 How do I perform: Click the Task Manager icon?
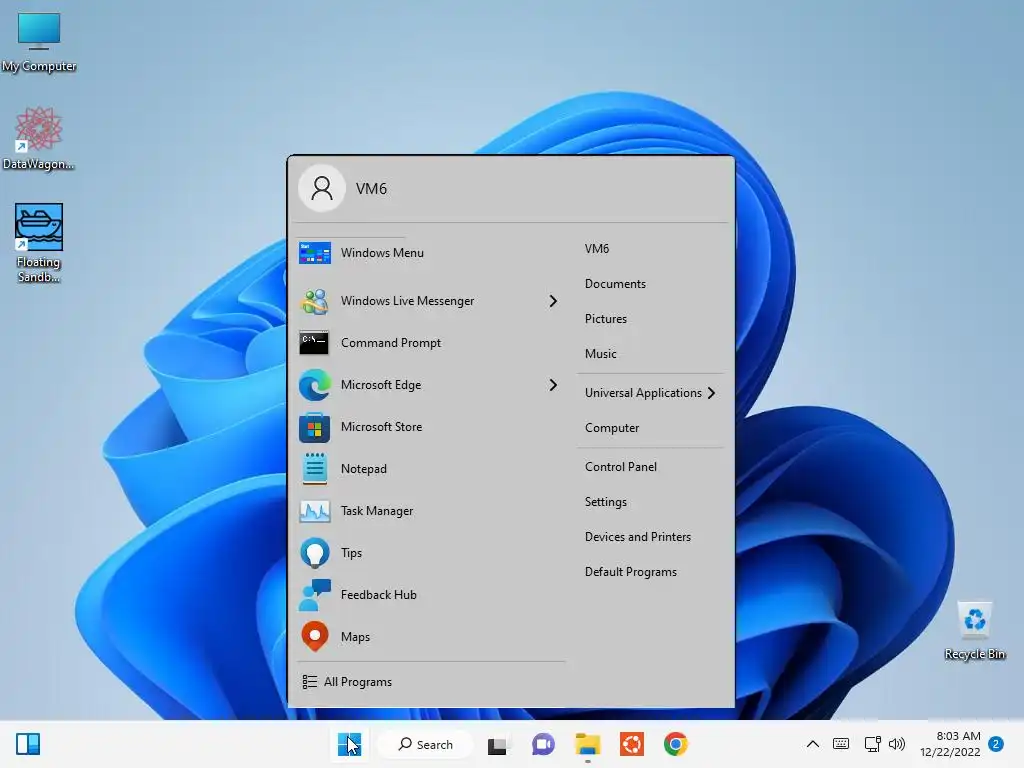click(x=314, y=511)
